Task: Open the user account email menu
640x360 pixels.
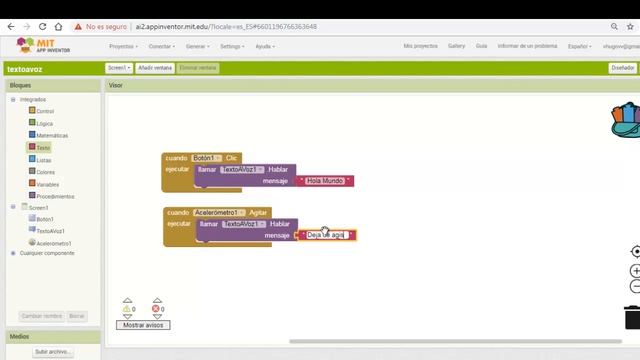Action: (x=621, y=46)
